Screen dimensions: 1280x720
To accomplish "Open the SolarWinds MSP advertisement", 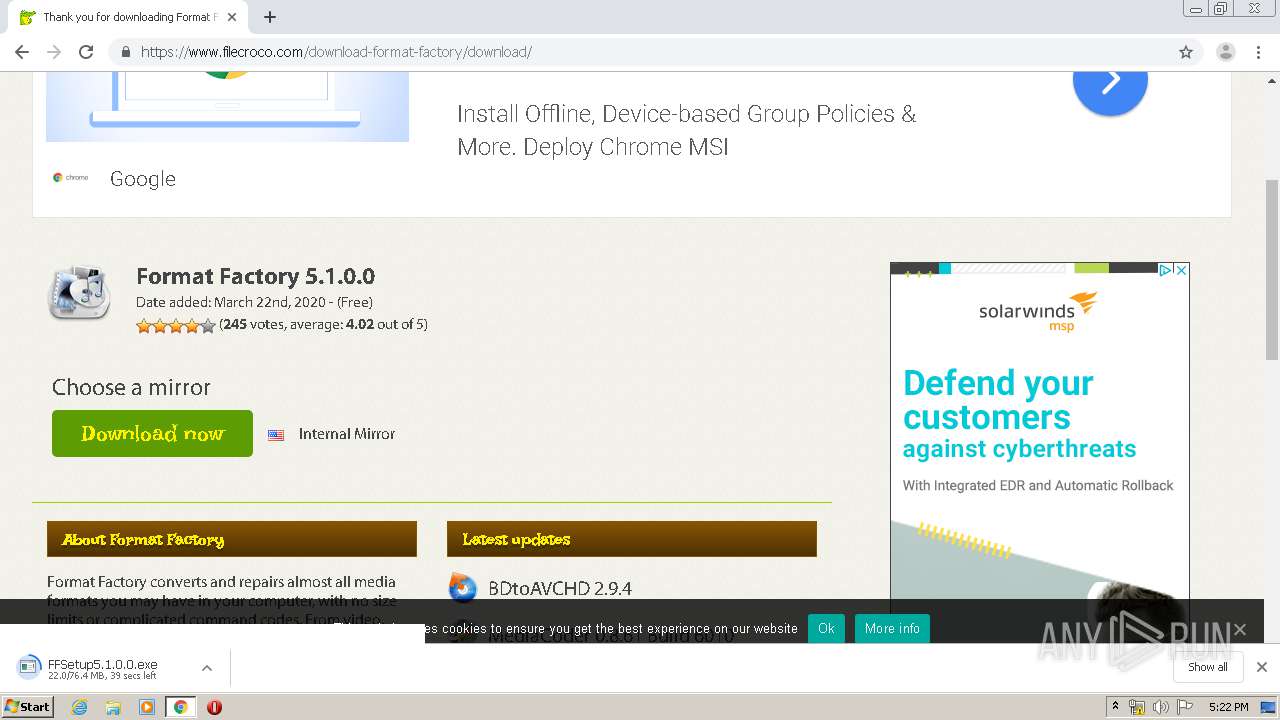I will (1040, 440).
